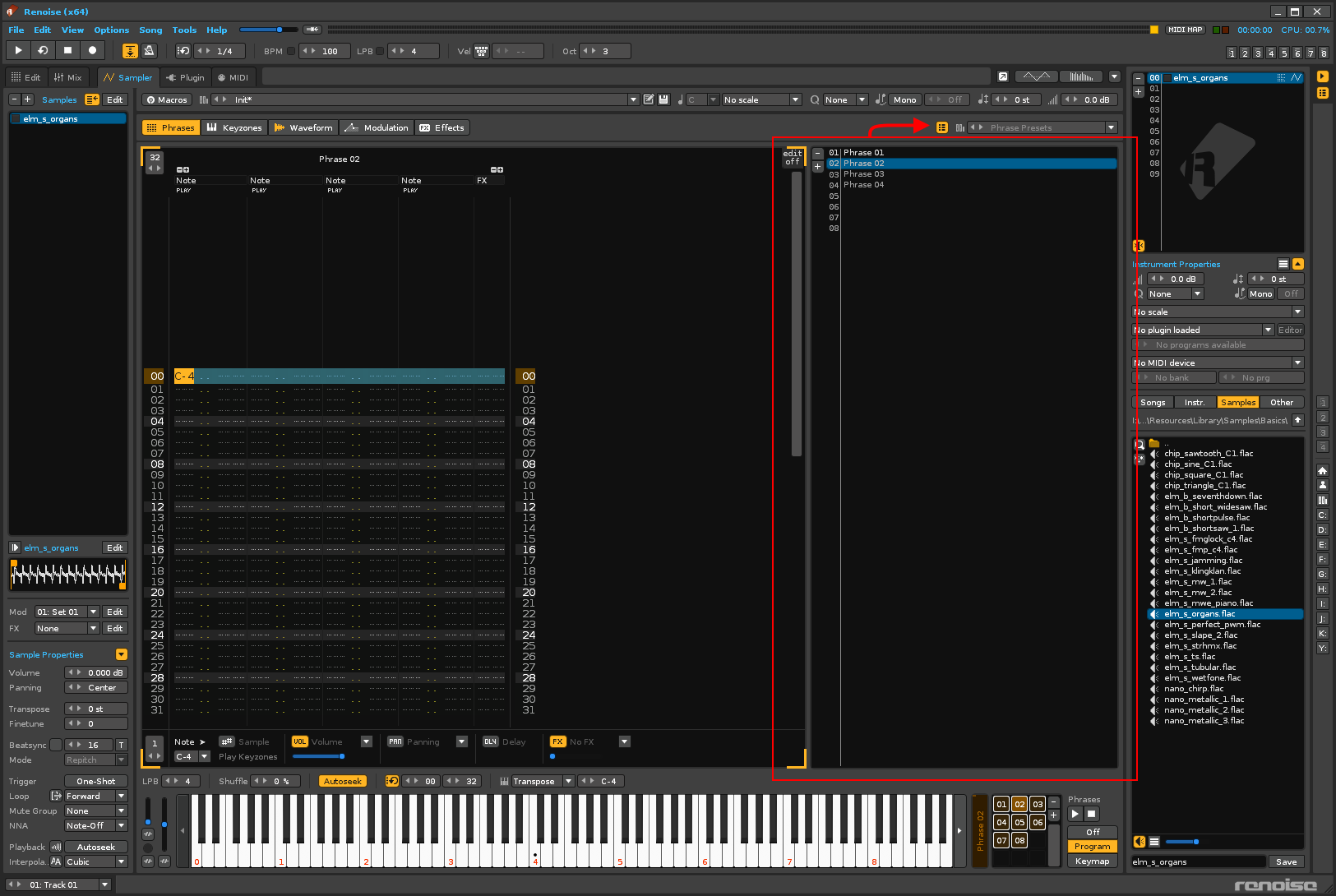Open the Mute Group None dropdown
The image size is (1336, 896).
coord(96,811)
